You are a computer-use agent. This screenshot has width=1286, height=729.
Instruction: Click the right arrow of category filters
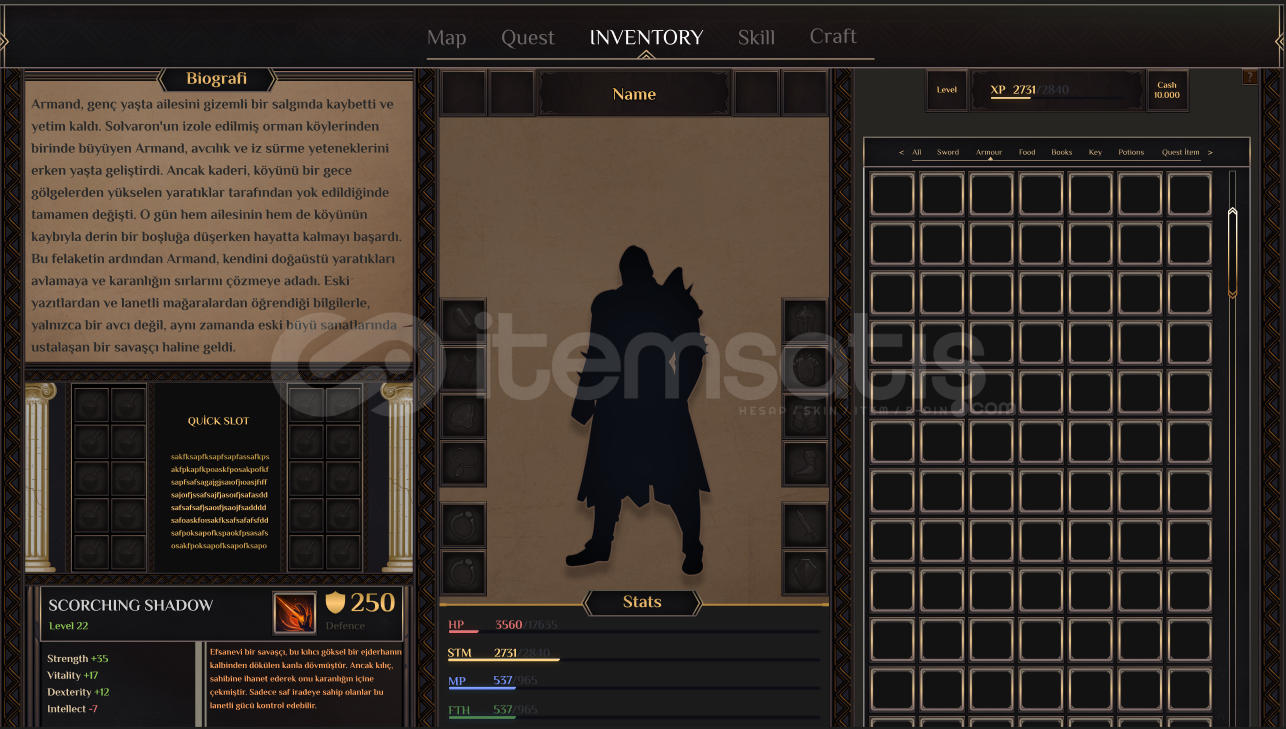click(x=1210, y=152)
